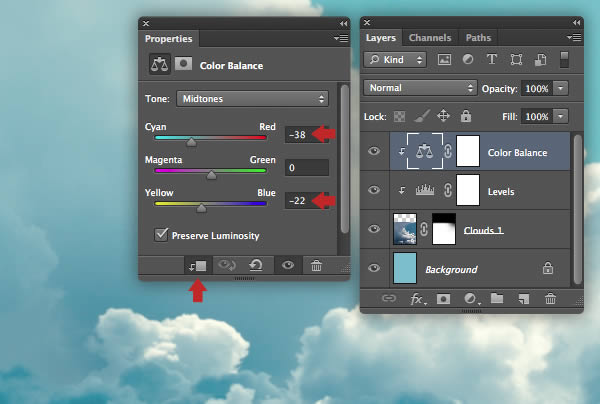The height and width of the screenshot is (404, 600).
Task: Hide the Clouds 1 layer
Action: 374,229
